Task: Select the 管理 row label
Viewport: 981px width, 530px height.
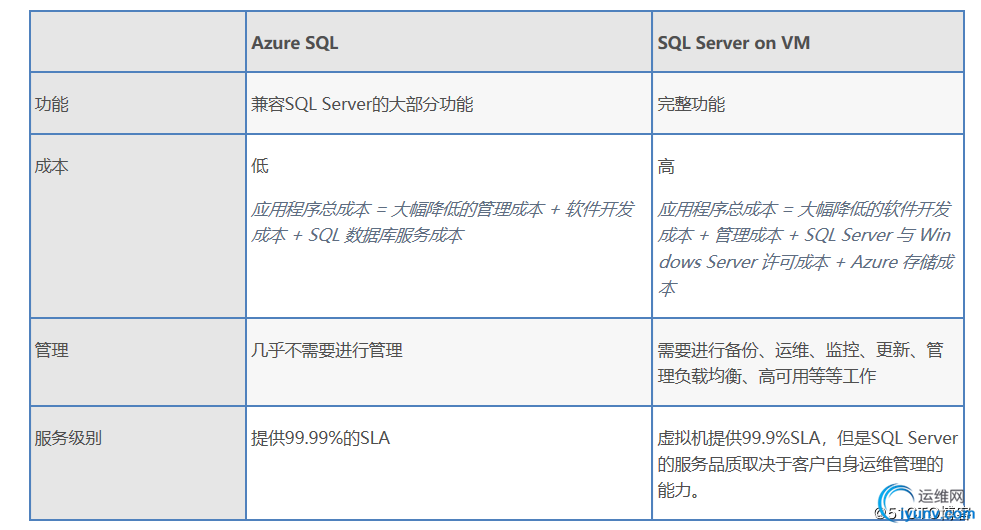Action: click(52, 350)
